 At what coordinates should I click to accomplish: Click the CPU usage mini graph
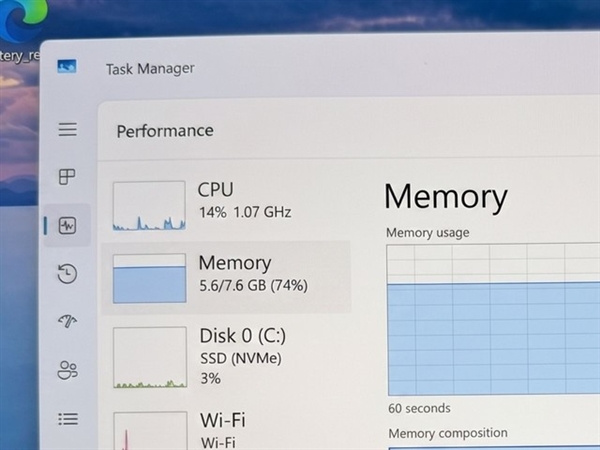pos(149,205)
